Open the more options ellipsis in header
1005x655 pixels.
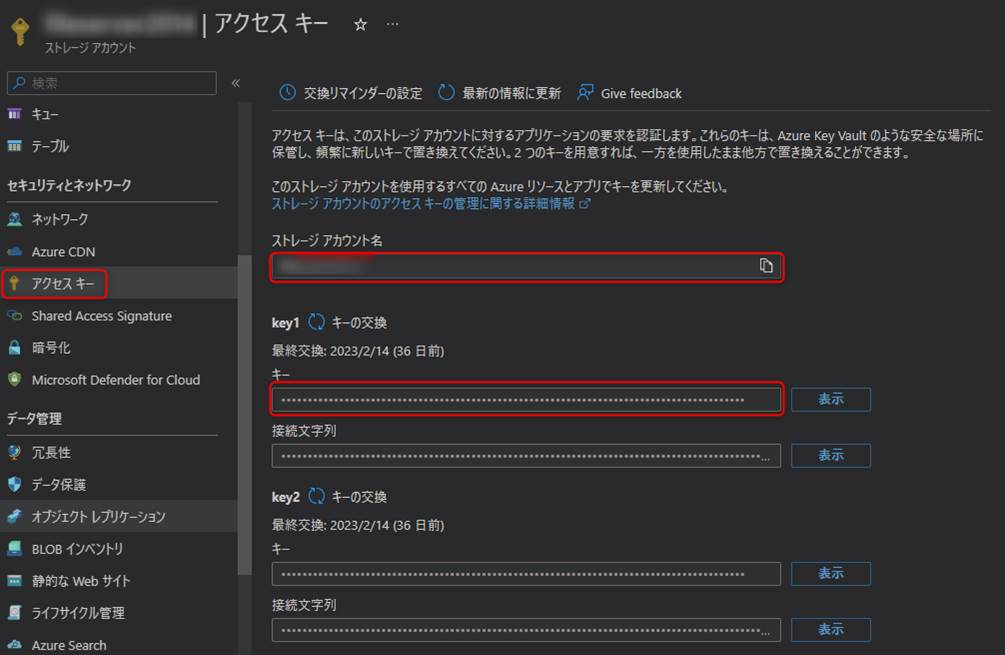(392, 25)
